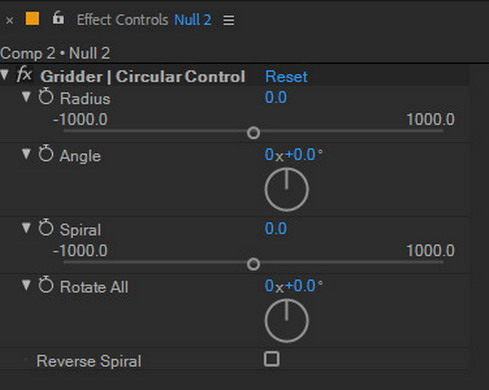Viewport: 489px width, 390px height.
Task: Toggle the Radius stopwatch keyframe icon
Action: 46,97
